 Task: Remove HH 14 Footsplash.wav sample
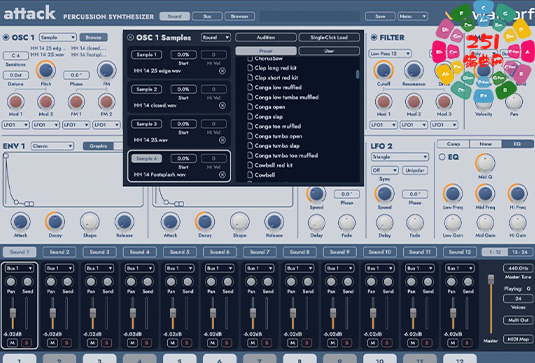[222, 175]
